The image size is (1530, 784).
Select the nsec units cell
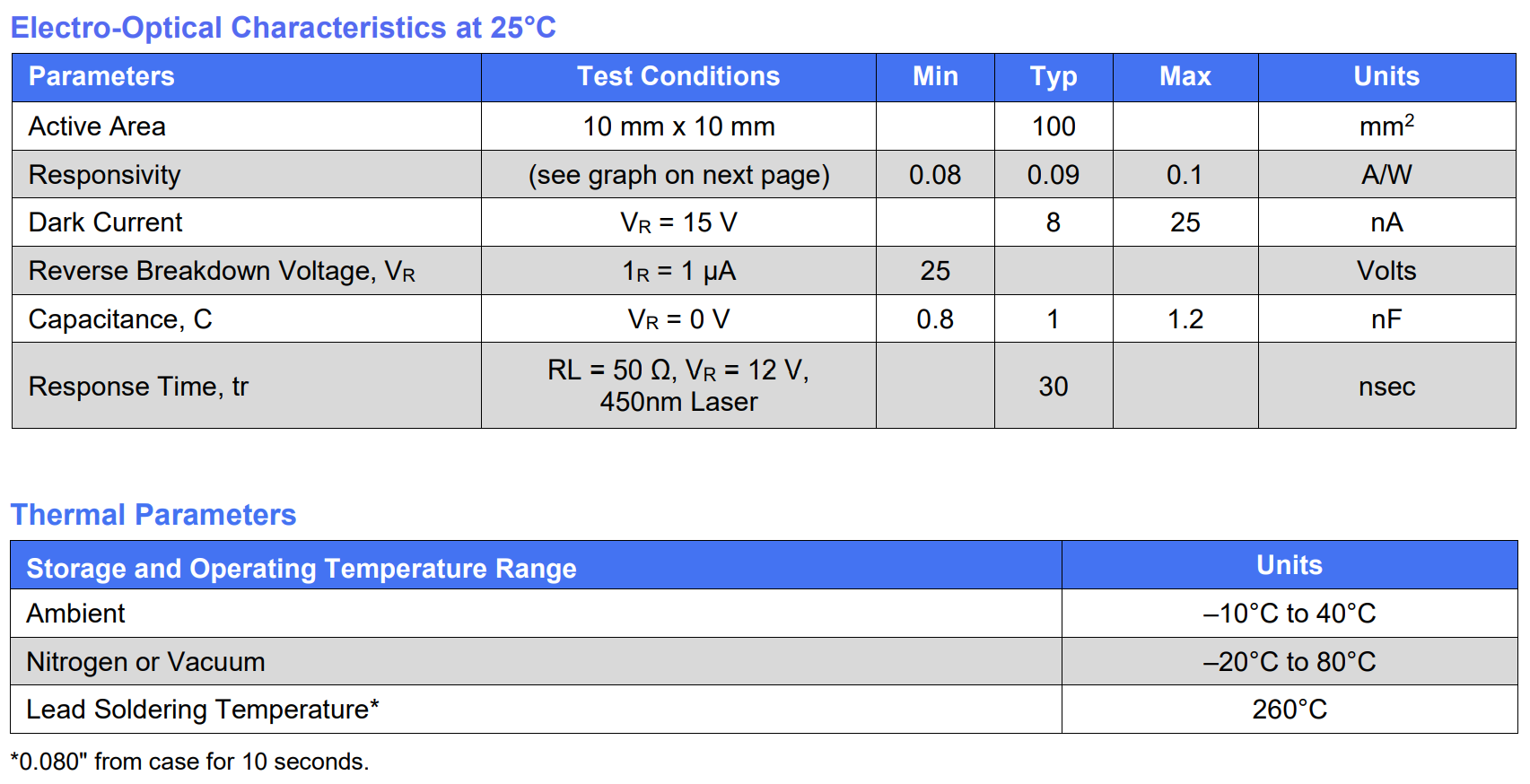pos(1386,387)
